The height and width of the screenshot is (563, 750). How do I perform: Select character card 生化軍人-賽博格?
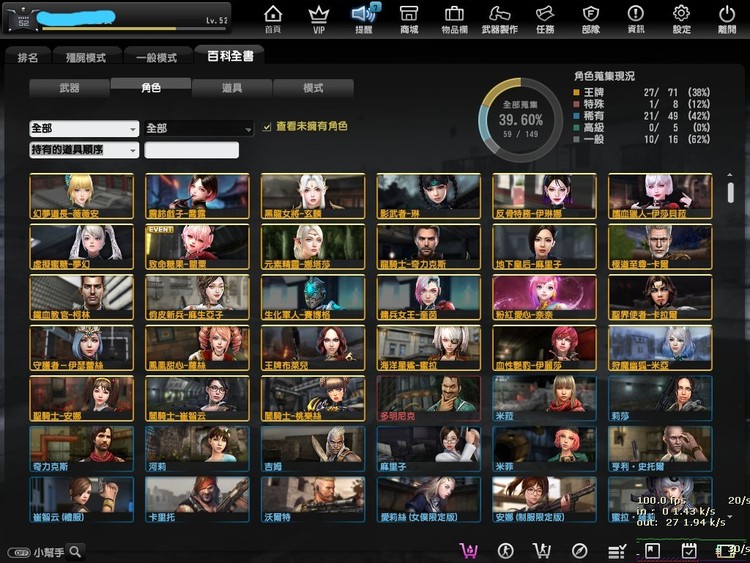[x=313, y=298]
